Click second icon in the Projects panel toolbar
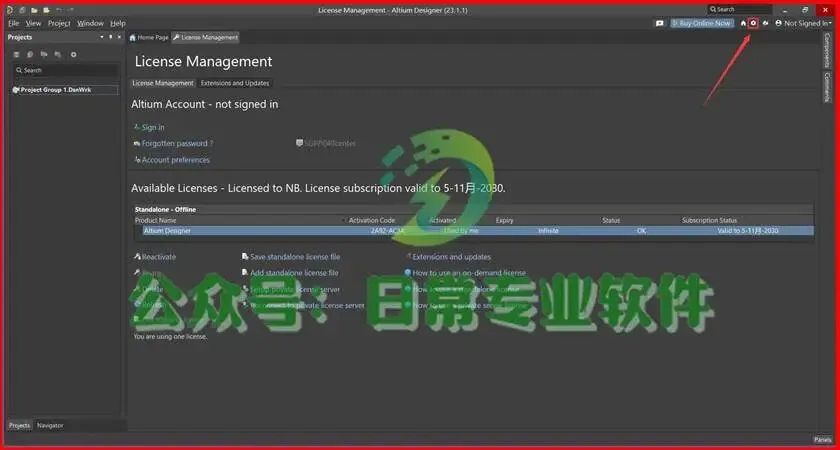840x450 pixels. [31, 55]
